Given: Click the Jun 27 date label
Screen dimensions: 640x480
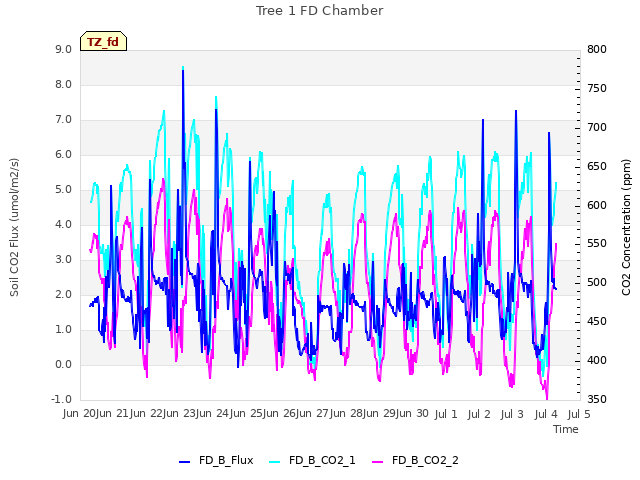Looking at the screenshot, I should pos(313,414).
